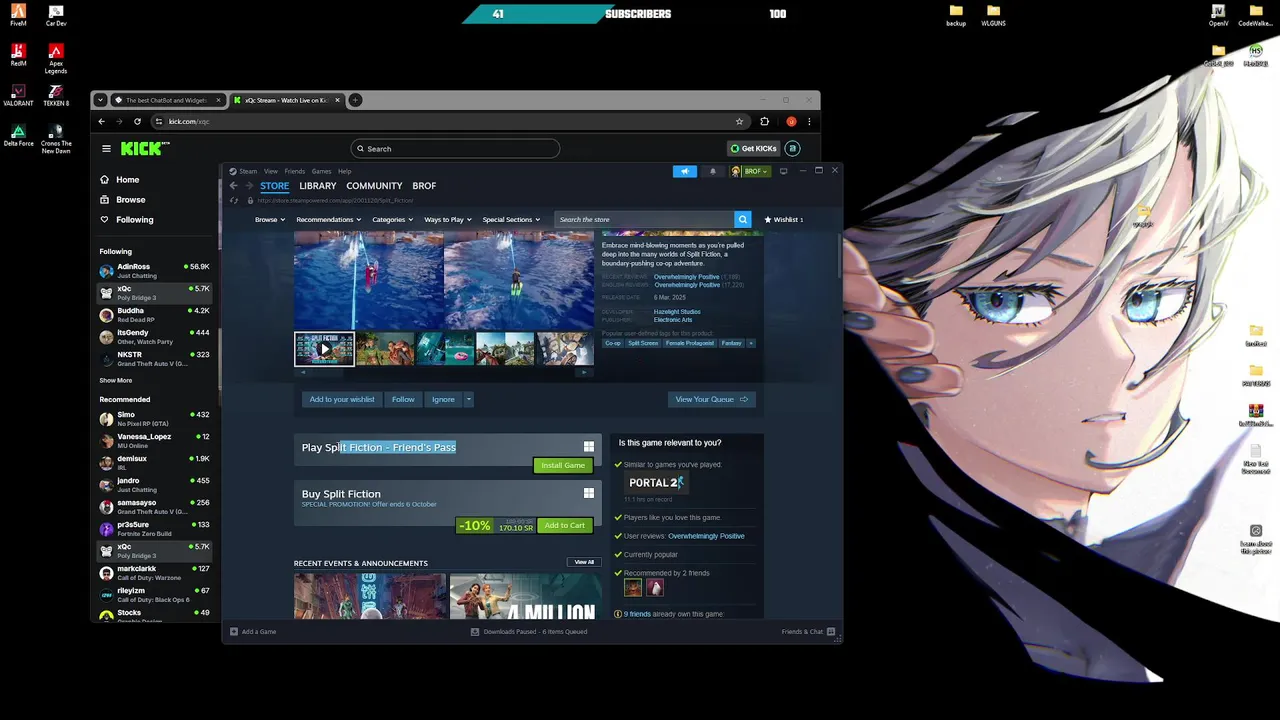Open the Steam View menu

(x=271, y=171)
